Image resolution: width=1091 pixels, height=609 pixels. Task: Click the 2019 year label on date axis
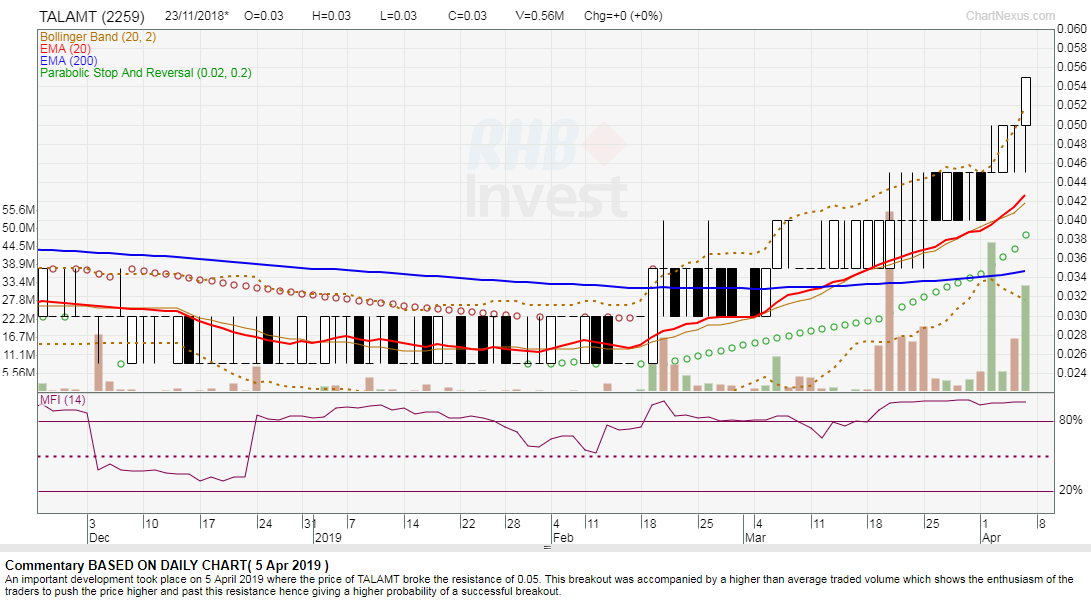point(328,537)
